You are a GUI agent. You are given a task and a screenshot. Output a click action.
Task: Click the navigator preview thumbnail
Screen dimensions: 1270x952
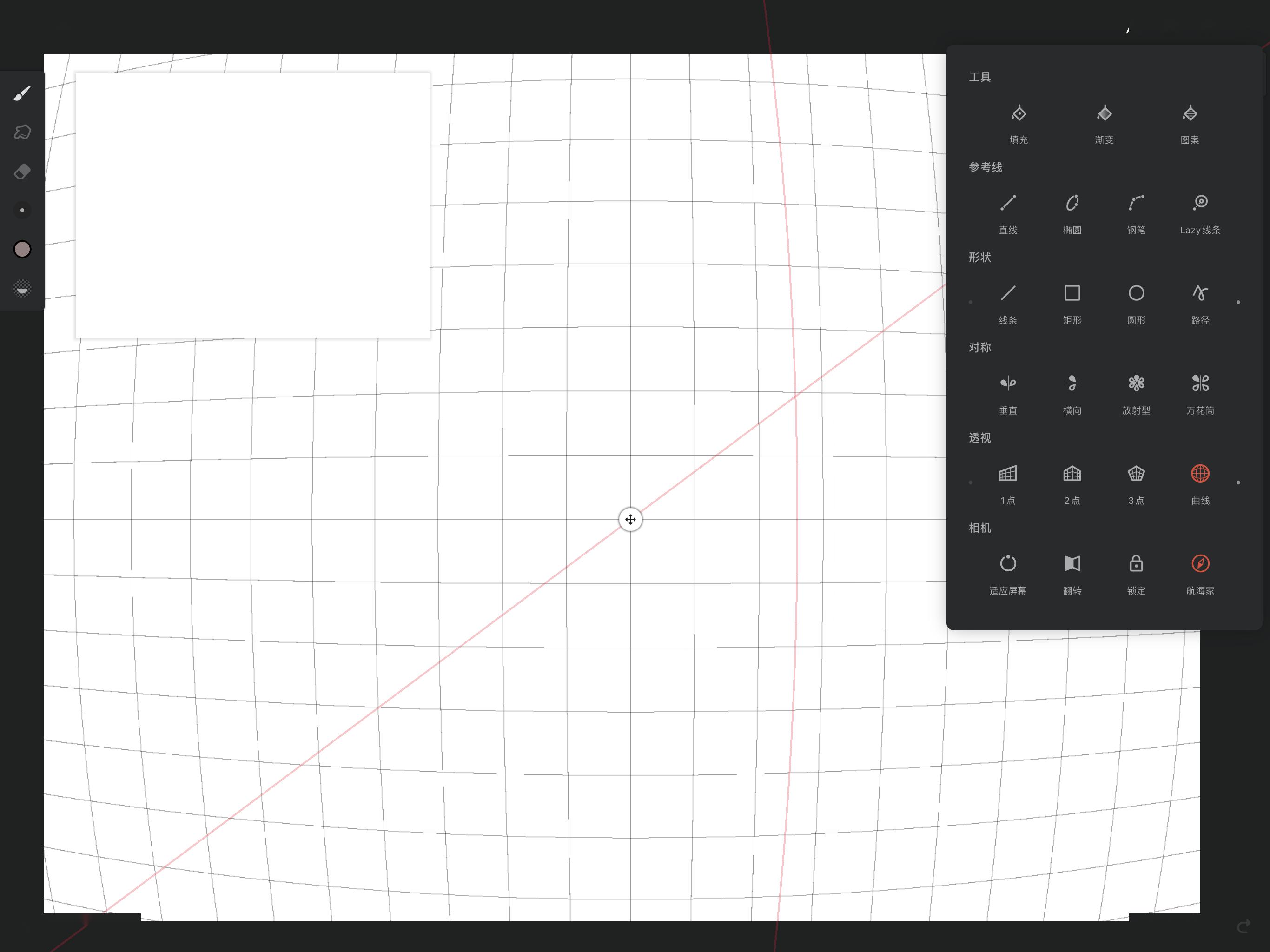(252, 205)
